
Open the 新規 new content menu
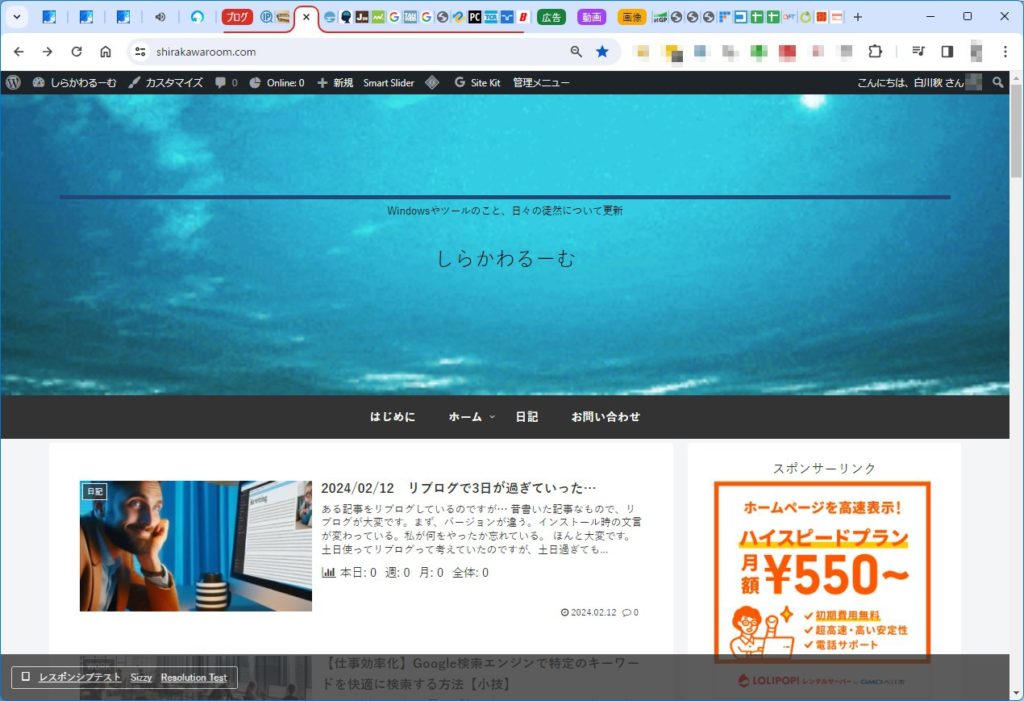(x=335, y=83)
